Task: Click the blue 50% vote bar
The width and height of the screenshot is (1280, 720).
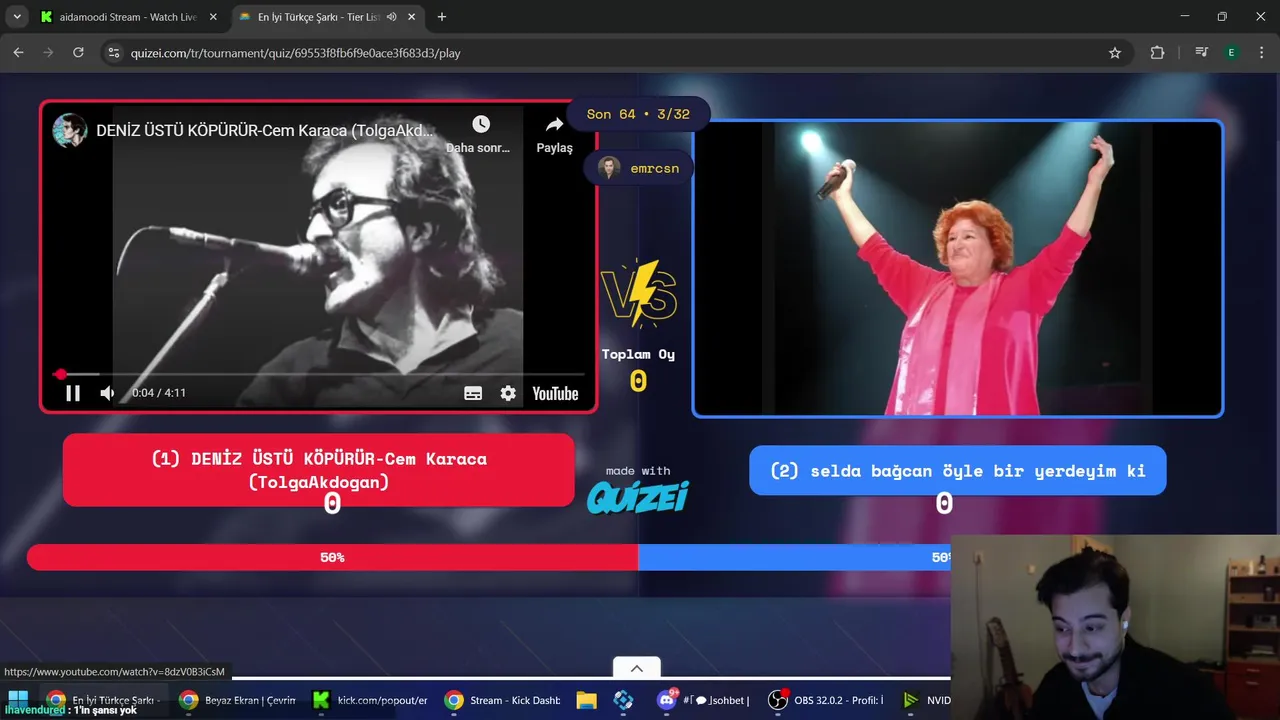Action: tap(794, 557)
